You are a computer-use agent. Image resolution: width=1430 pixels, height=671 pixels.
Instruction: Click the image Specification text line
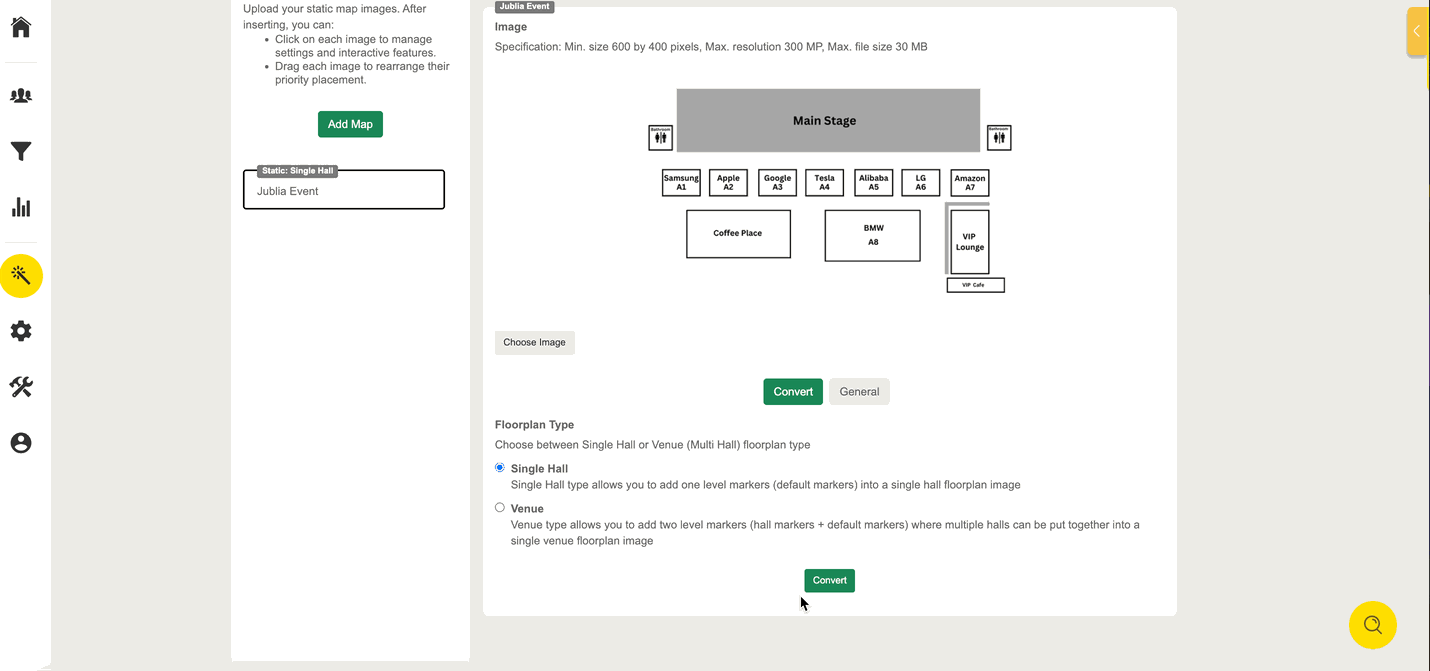point(711,47)
